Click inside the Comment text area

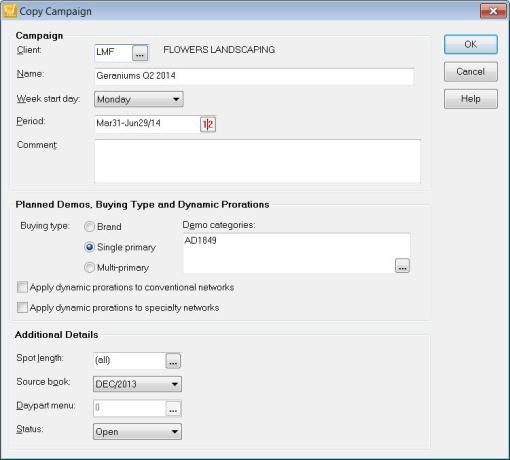[257, 161]
